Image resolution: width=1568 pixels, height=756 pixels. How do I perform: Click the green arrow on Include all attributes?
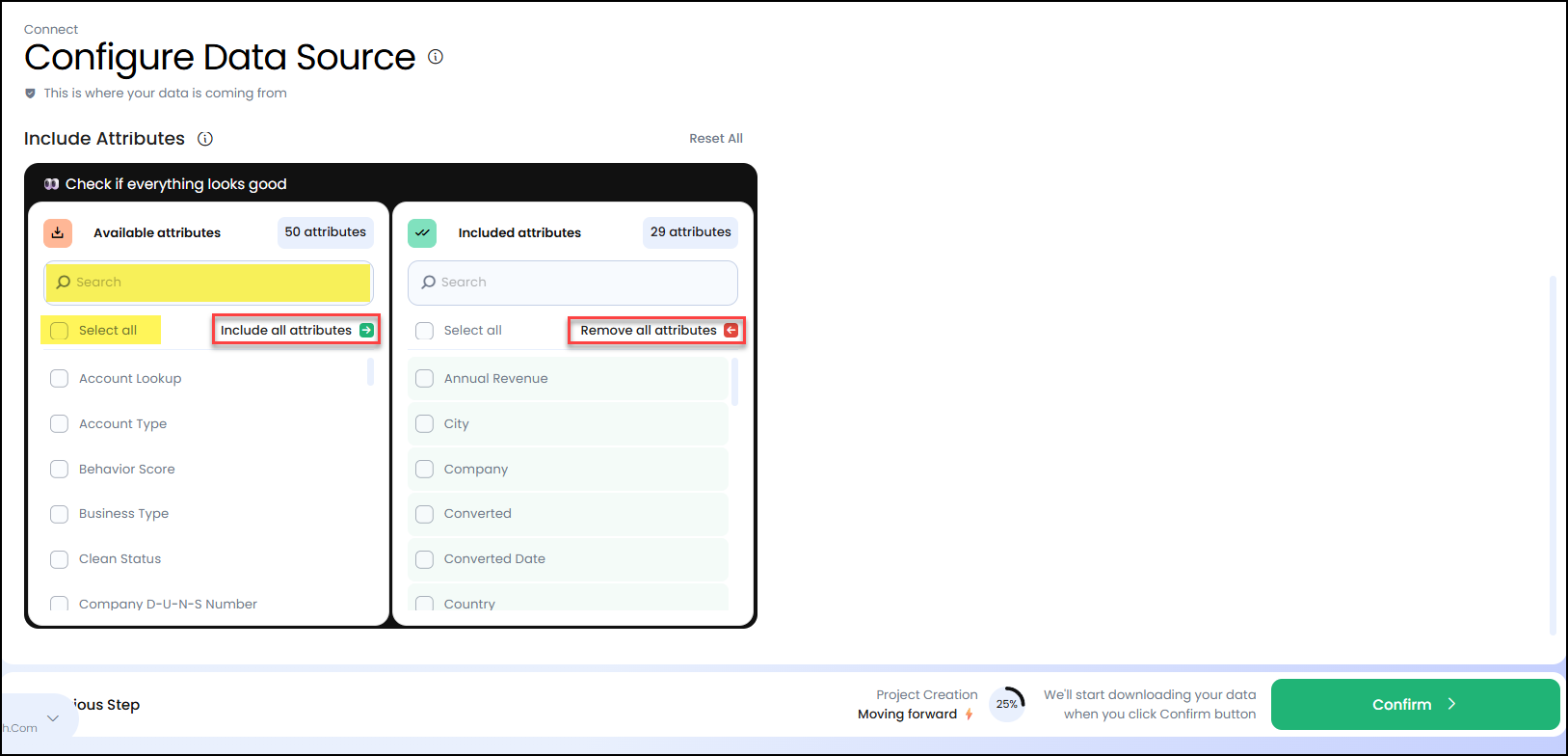pos(366,330)
